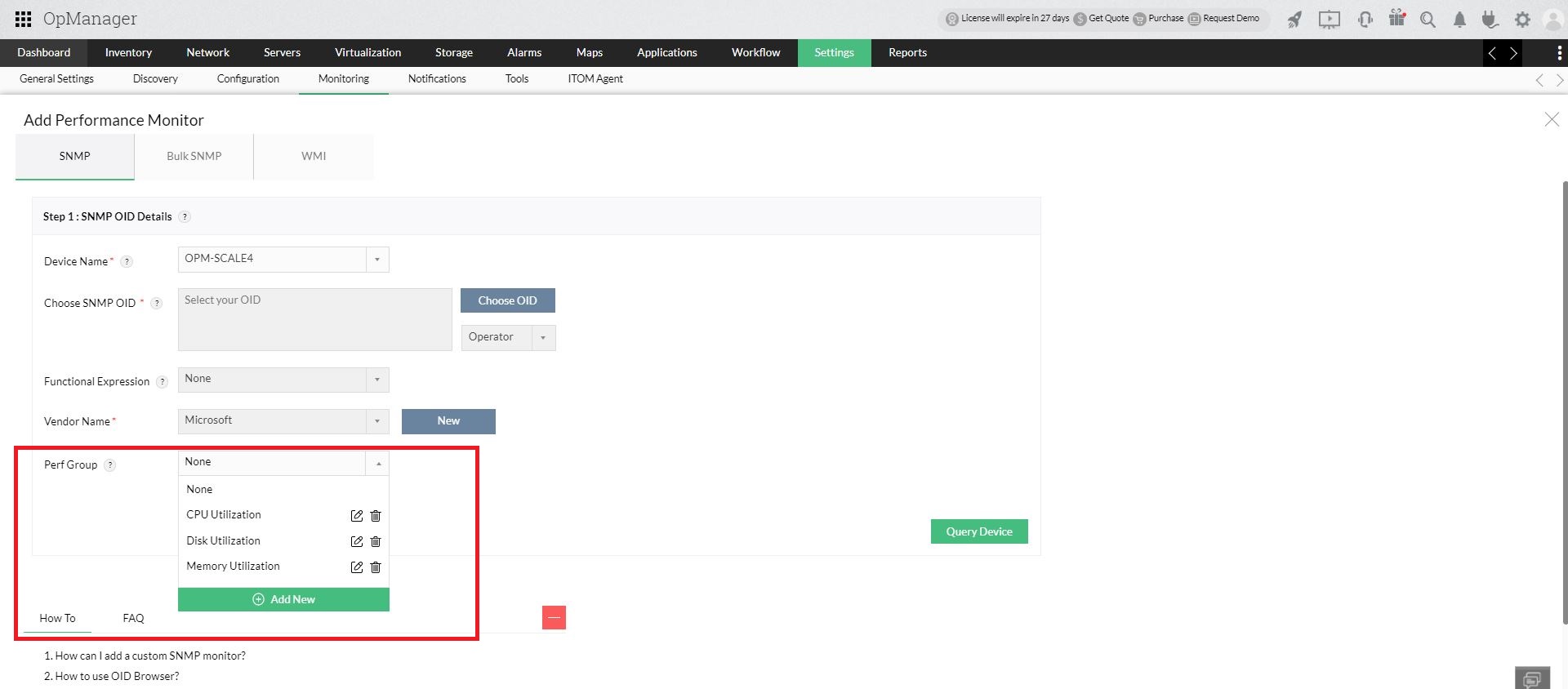Open the three-dot more options menu
Screen dimensions: 1568x689
coord(1559,53)
